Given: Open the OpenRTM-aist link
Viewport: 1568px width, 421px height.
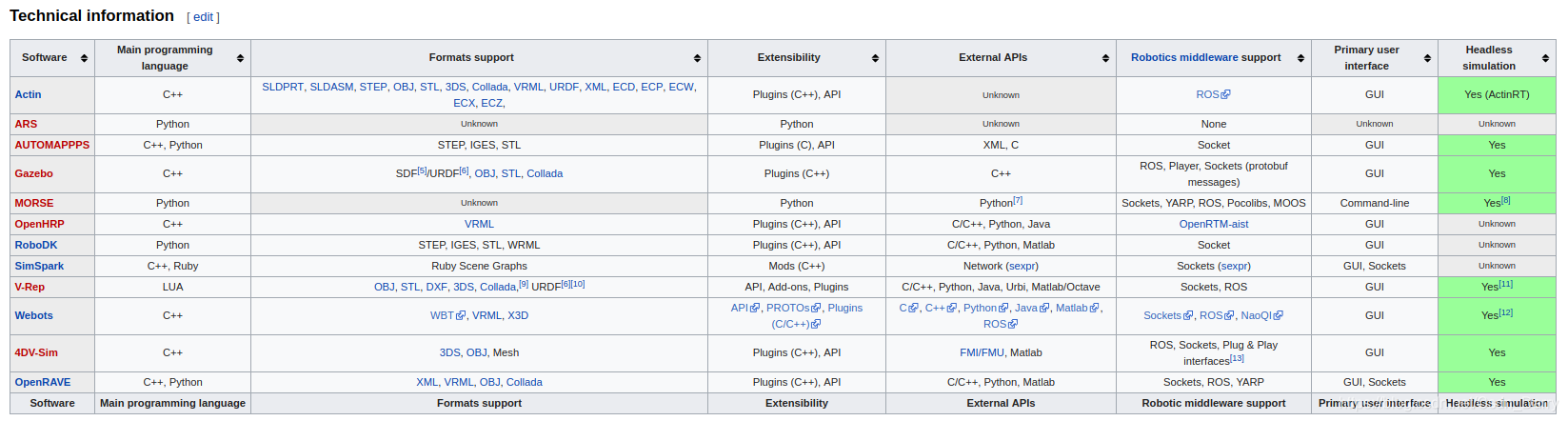Looking at the screenshot, I should (x=1214, y=224).
